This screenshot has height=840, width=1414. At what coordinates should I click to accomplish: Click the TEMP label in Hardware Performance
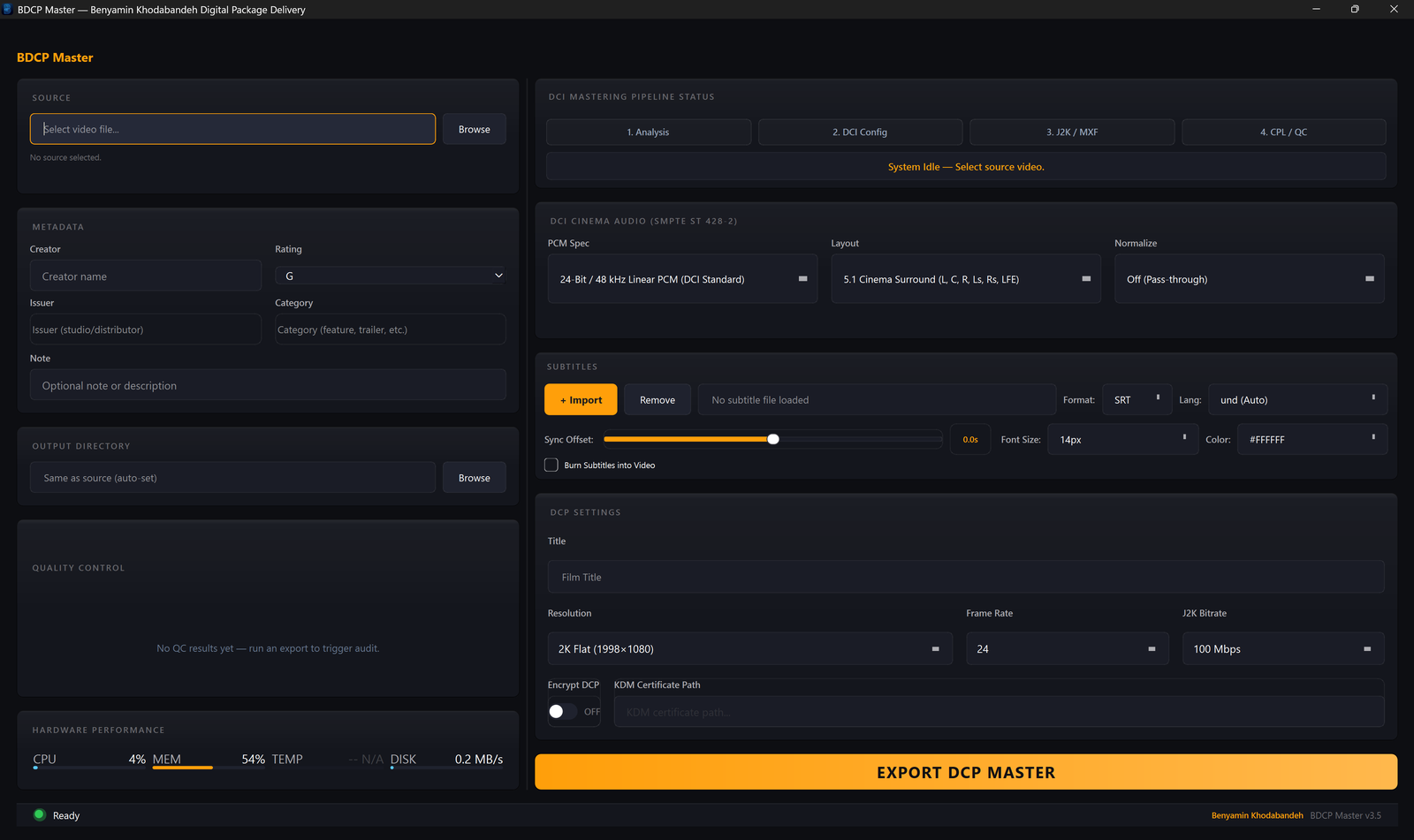point(287,759)
